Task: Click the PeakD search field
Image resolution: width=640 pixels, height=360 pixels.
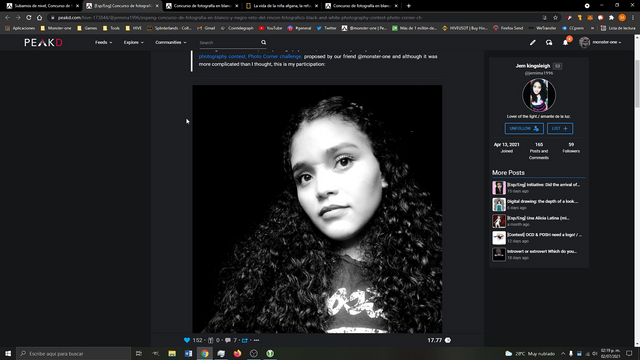Action: [229, 42]
